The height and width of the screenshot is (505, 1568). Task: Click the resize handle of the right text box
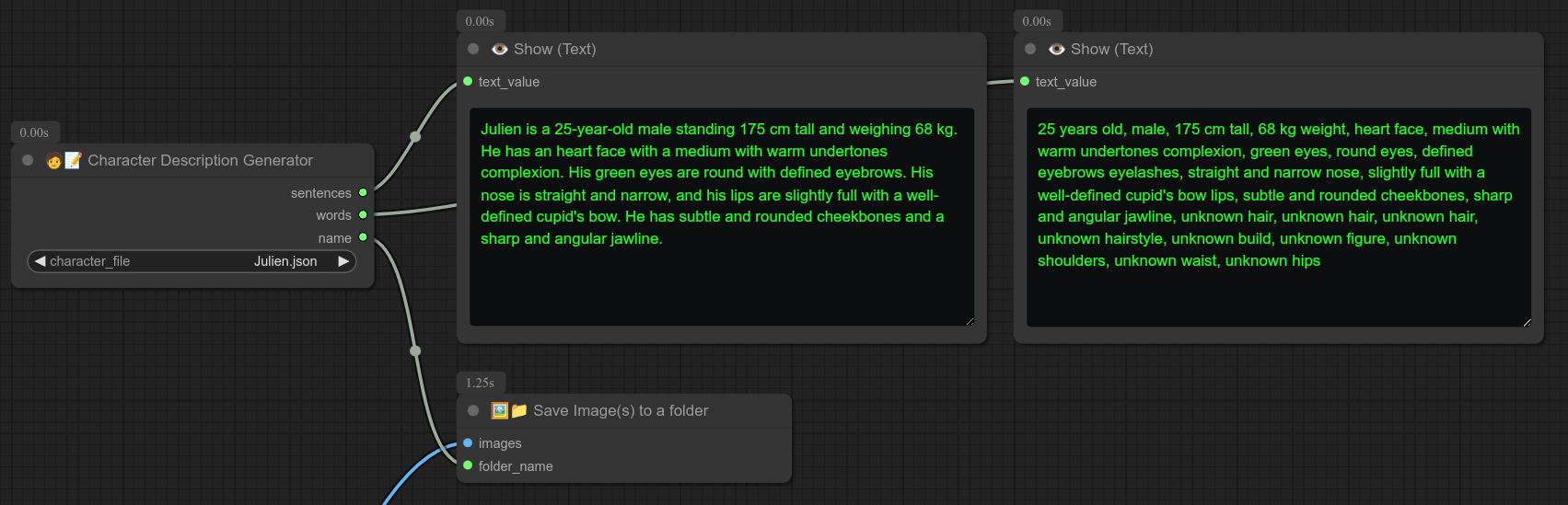coord(1526,322)
